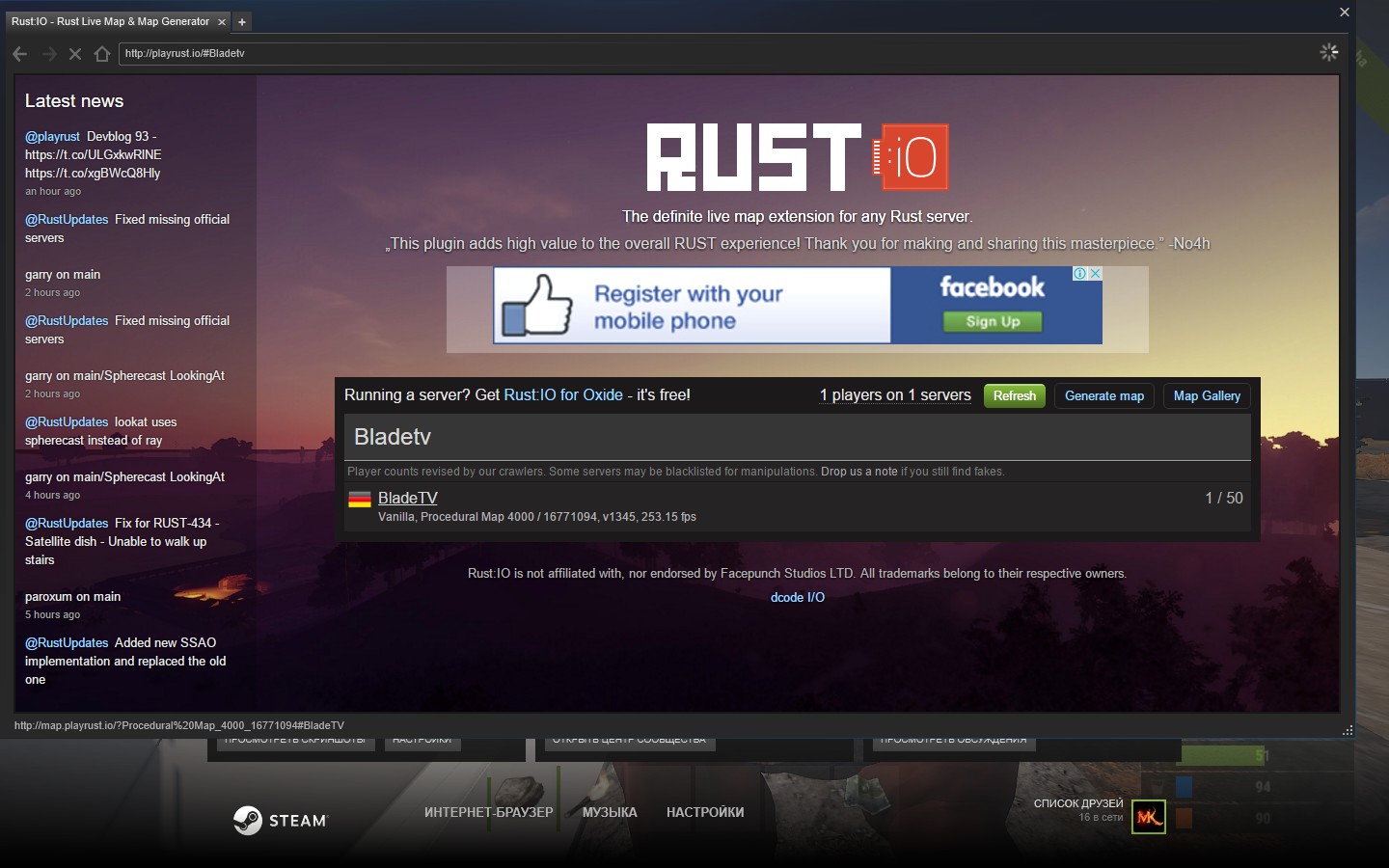Click the facebook logo in the ad
This screenshot has width=1389, height=868.
click(993, 286)
